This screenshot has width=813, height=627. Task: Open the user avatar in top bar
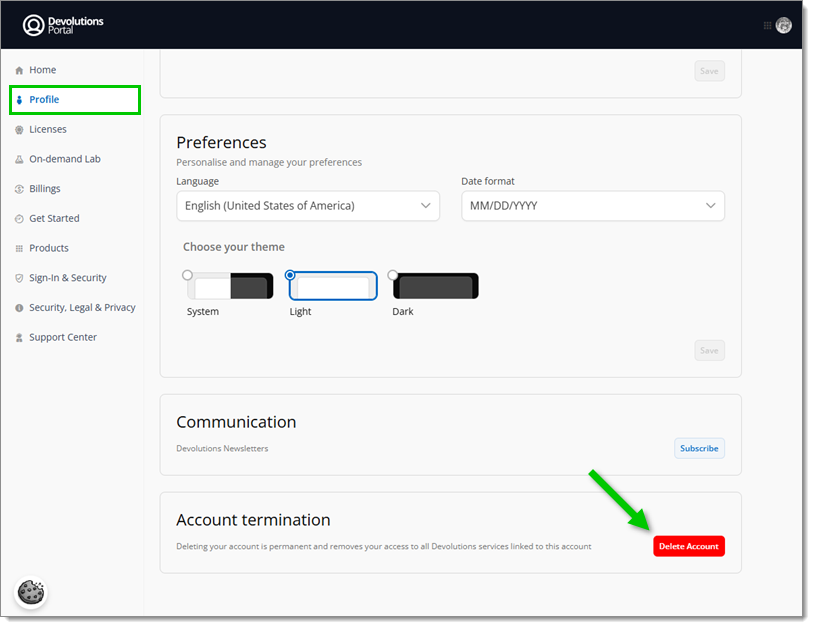tap(783, 25)
